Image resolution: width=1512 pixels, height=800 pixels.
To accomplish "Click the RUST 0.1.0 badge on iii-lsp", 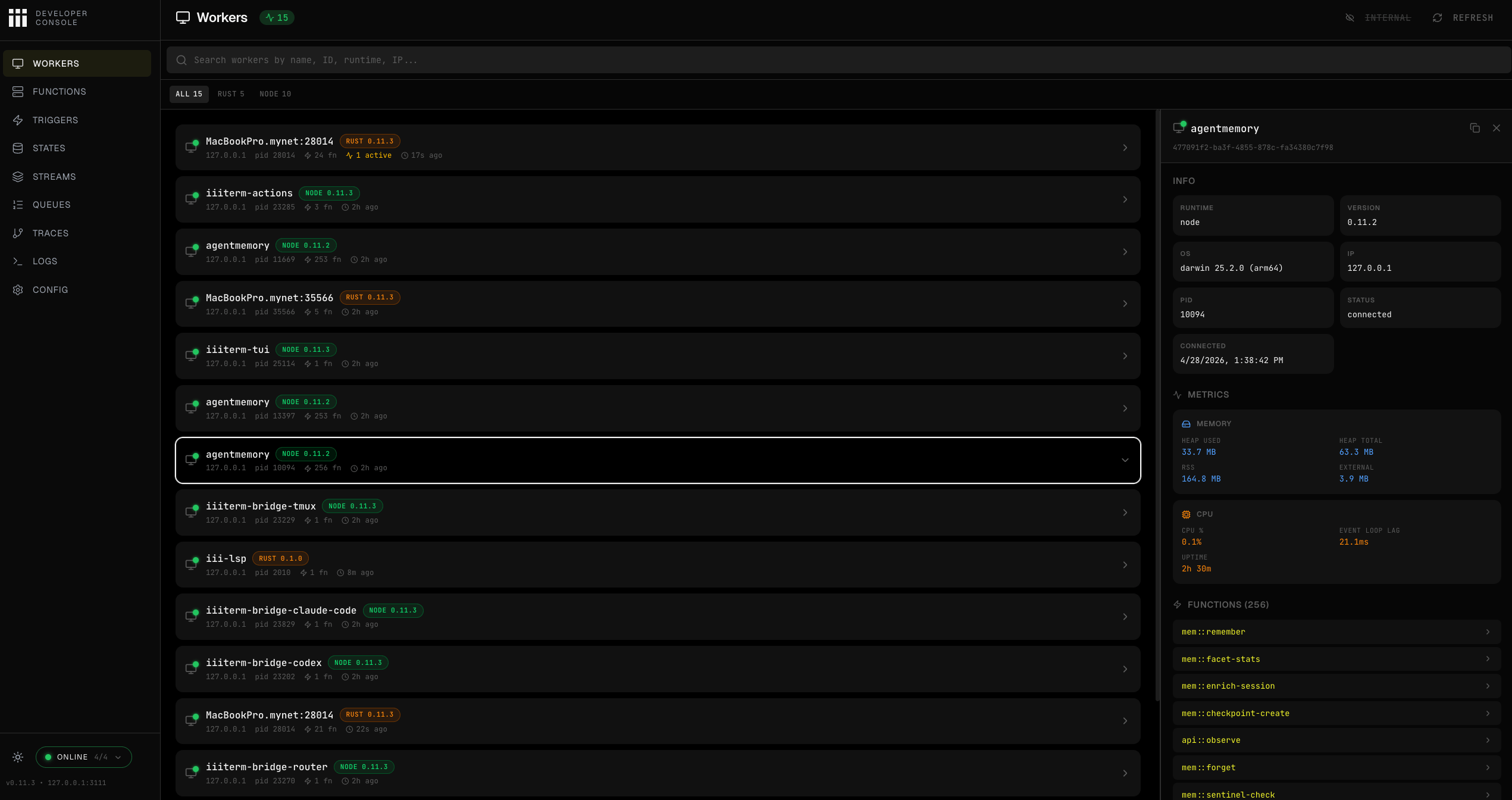I will (280, 559).
